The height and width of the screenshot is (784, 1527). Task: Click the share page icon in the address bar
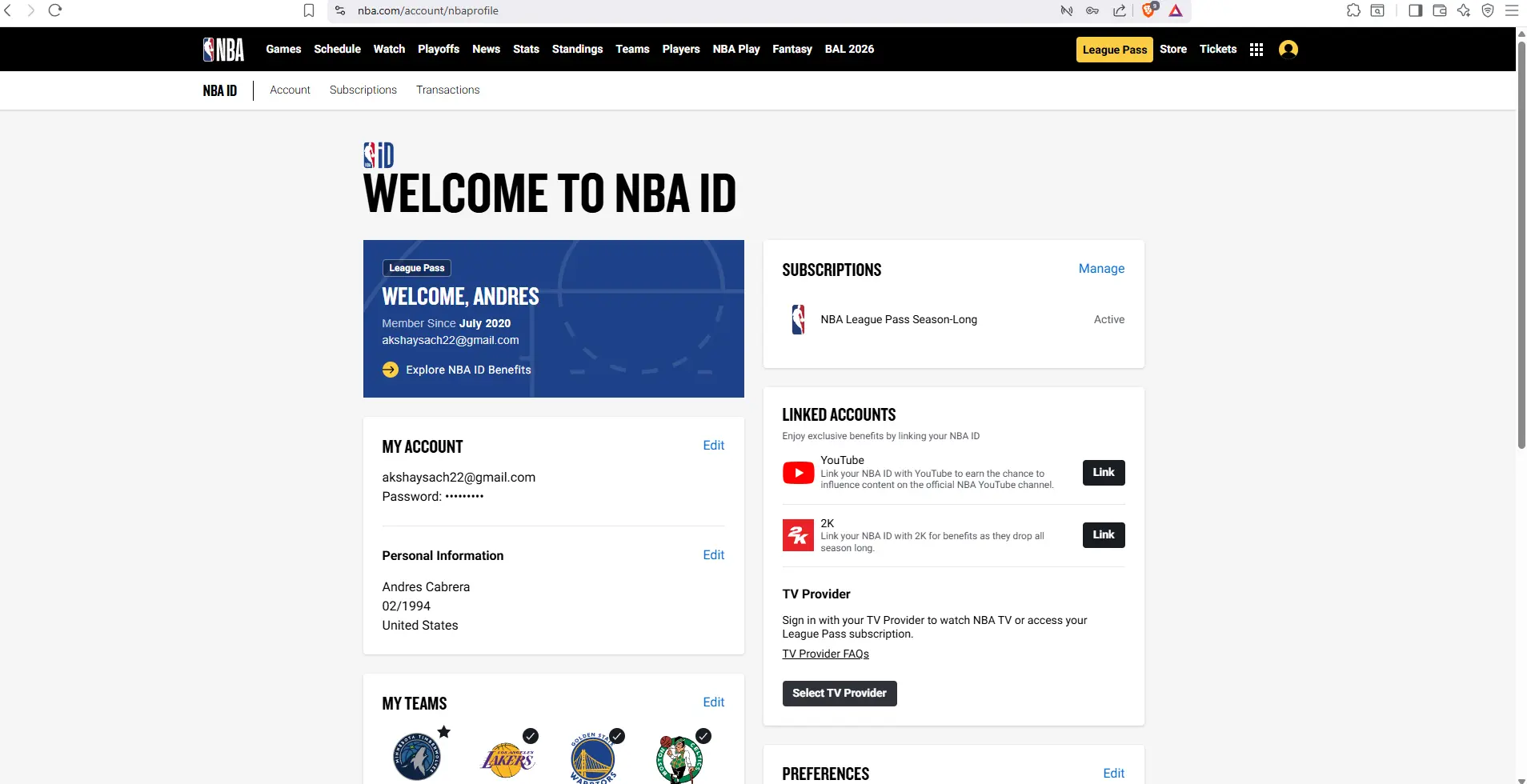(x=1120, y=10)
